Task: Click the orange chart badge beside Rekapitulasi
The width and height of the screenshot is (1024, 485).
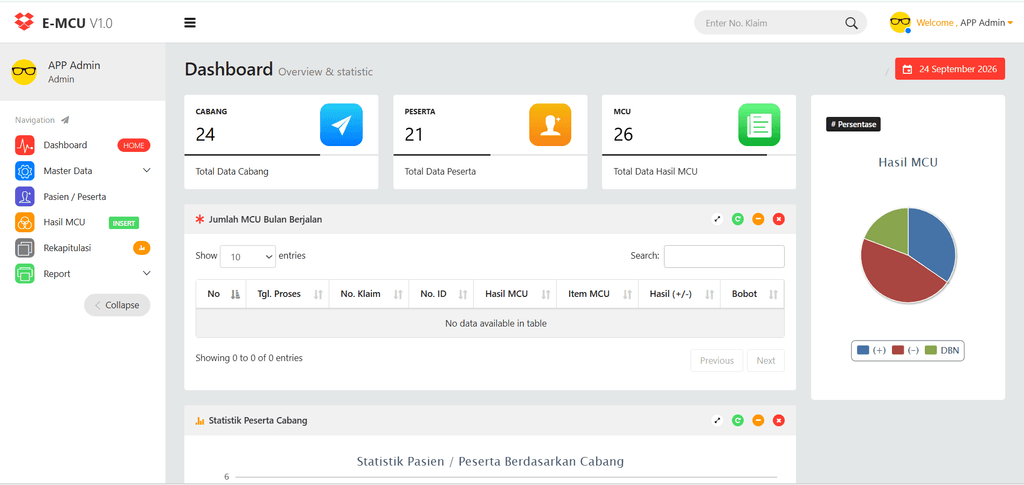Action: 142,248
